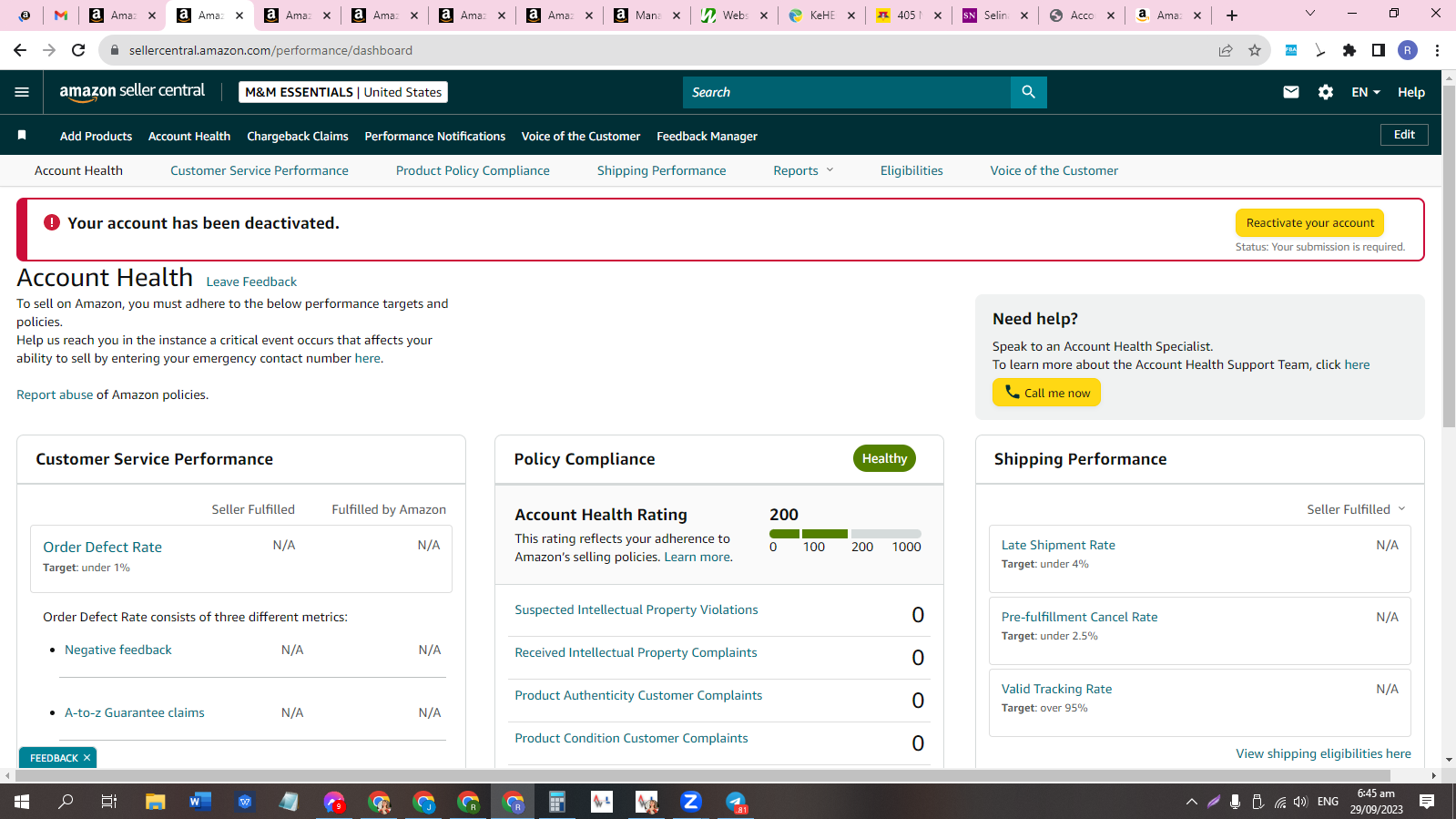This screenshot has height=819, width=1456.
Task: Launch Word from the taskbar
Action: point(200,802)
